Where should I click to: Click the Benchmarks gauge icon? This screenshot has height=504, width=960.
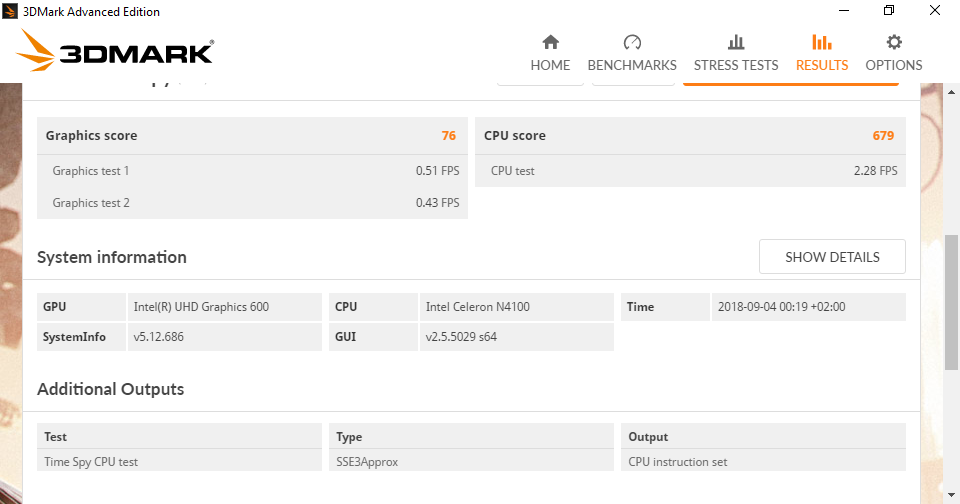point(632,42)
